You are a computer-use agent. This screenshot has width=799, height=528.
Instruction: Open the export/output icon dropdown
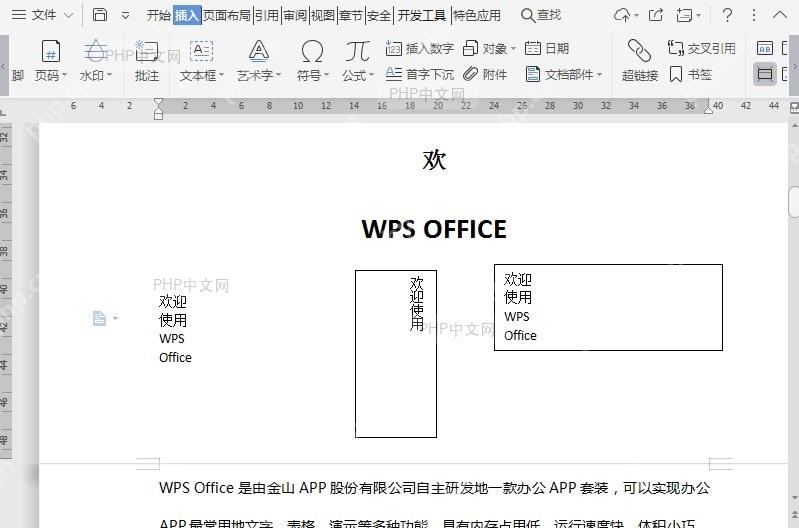[x=688, y=15]
